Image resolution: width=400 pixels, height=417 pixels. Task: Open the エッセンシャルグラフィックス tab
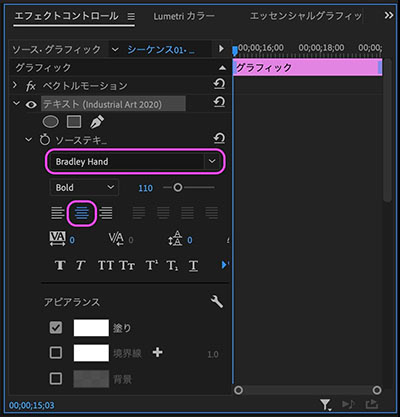(x=305, y=16)
